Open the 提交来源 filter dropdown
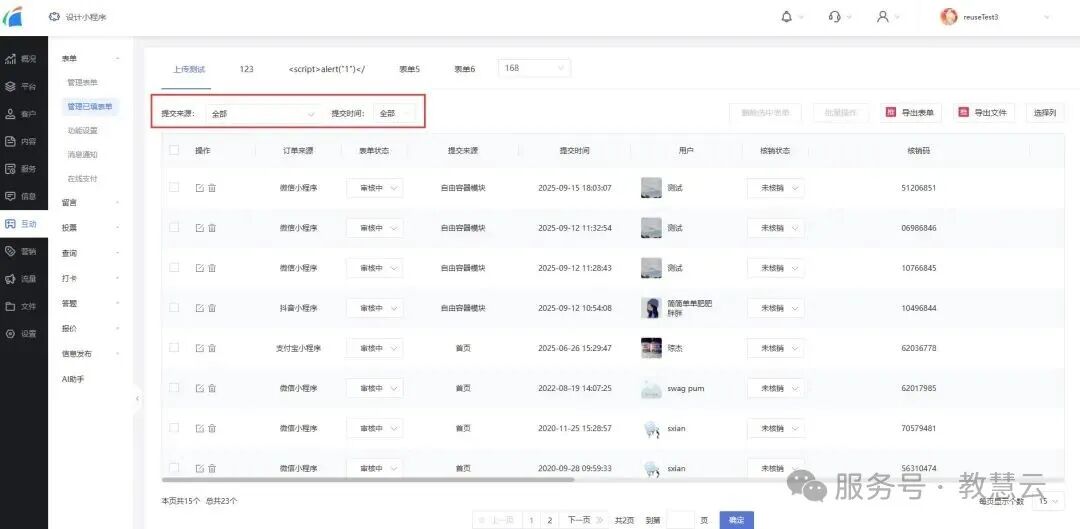Viewport: 1080px width, 529px height. coord(264,114)
